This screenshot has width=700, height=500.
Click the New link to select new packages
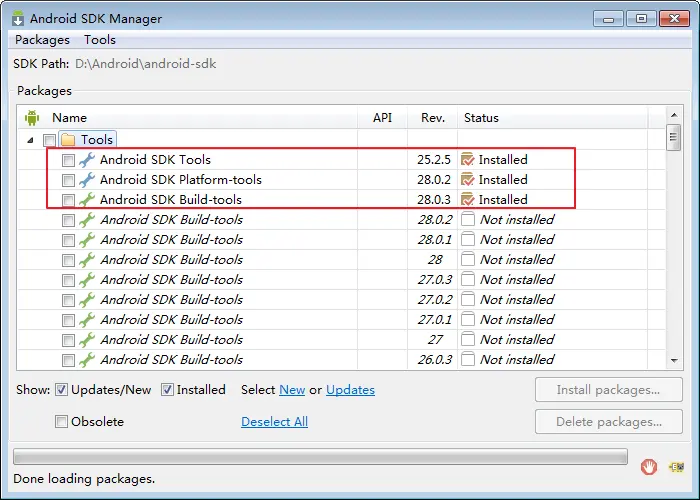292,390
